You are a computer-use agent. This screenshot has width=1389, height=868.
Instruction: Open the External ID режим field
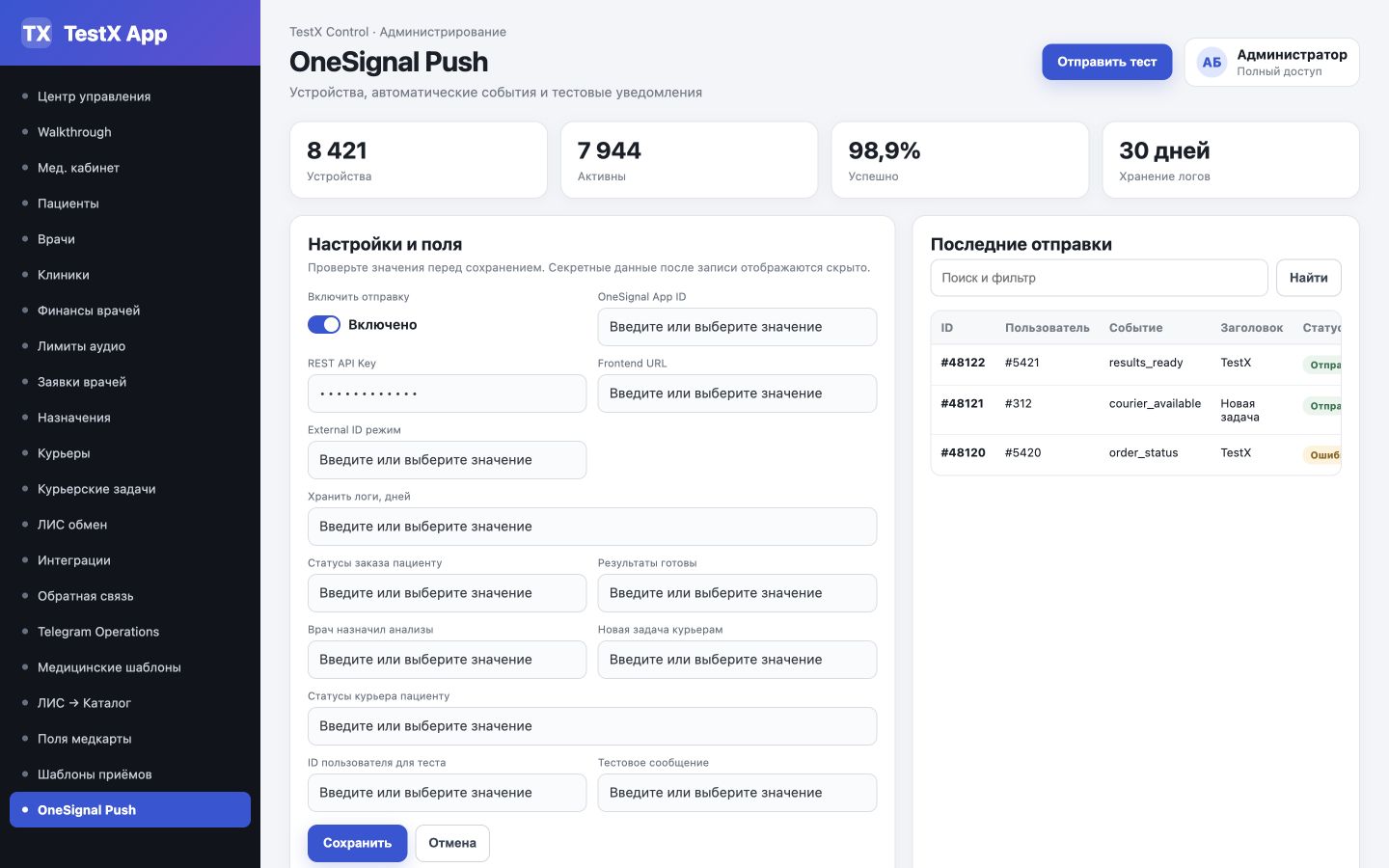447,460
